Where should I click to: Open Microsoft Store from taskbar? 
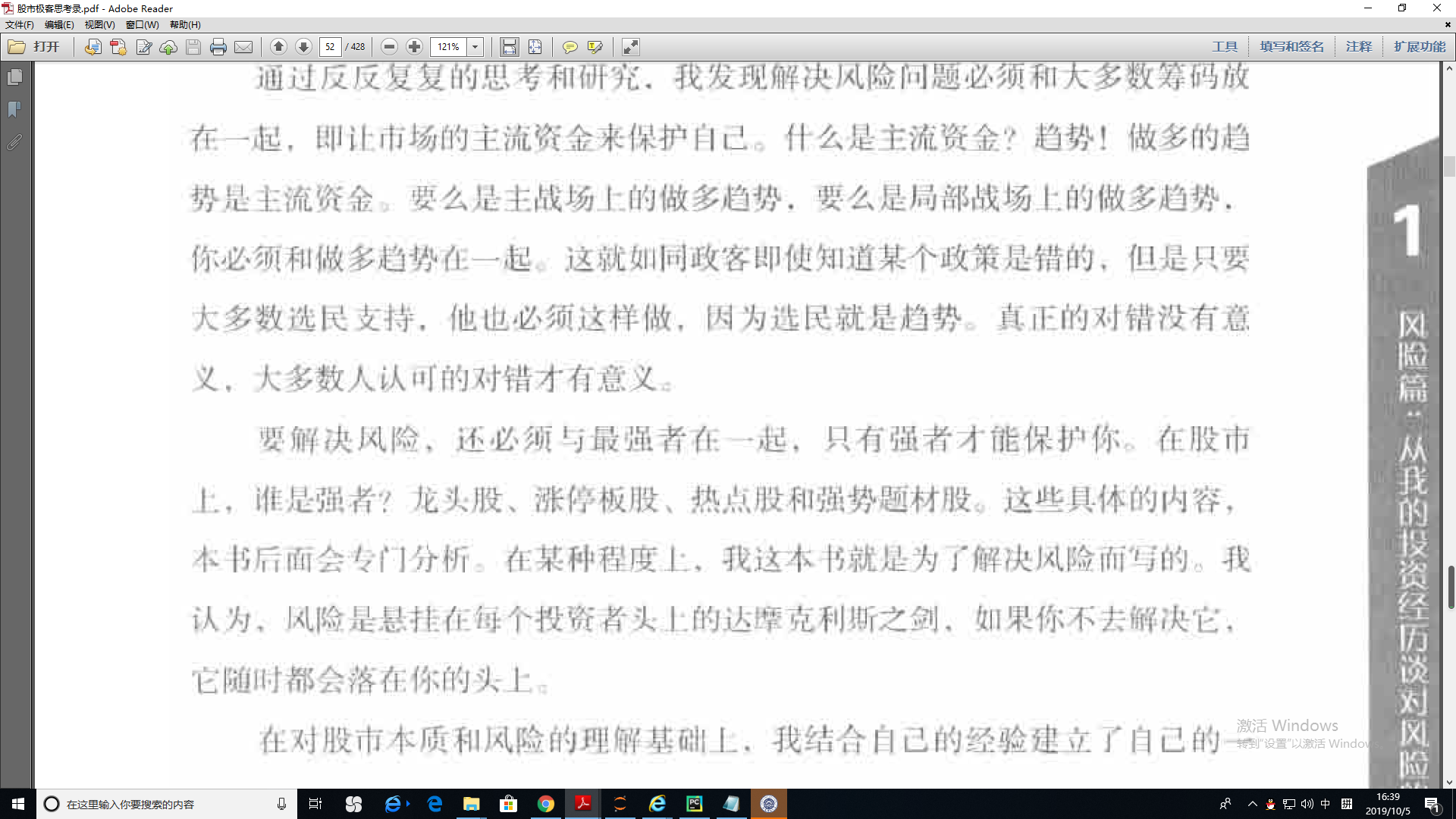coord(508,804)
